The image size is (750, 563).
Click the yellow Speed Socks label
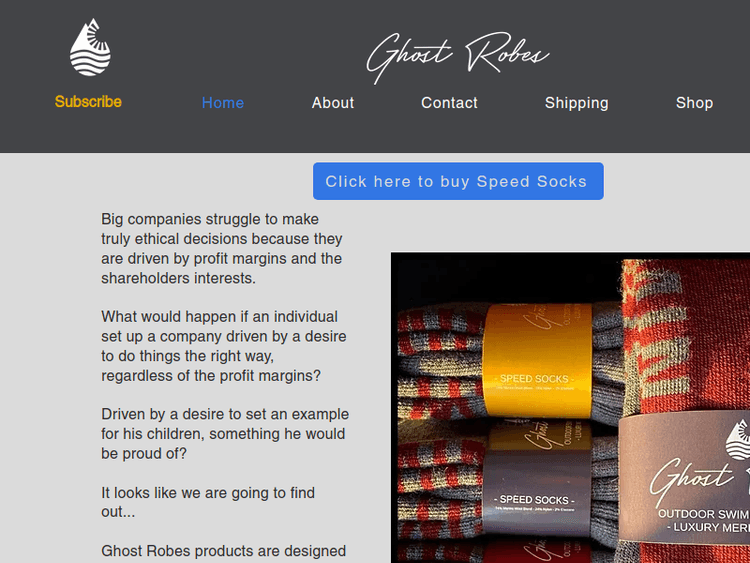pos(538,361)
